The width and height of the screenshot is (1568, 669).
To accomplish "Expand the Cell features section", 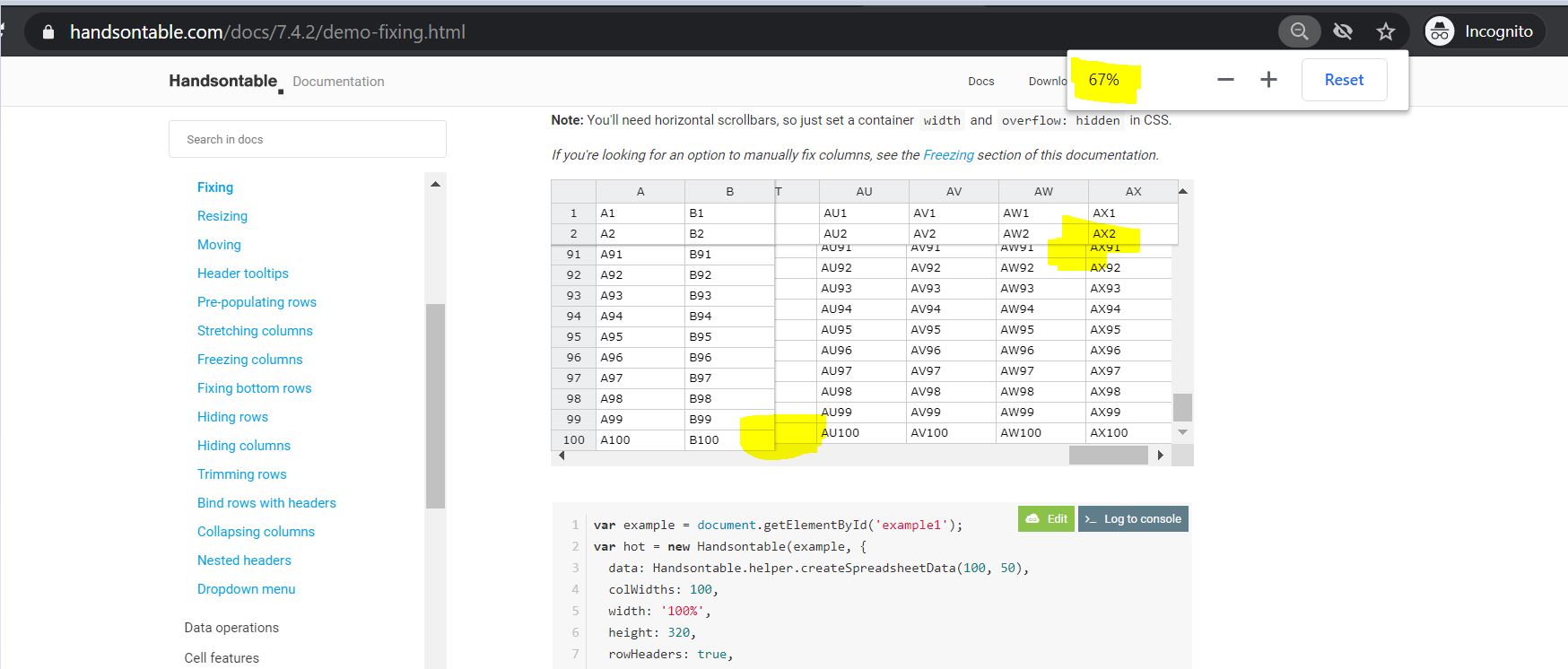I will pos(222,658).
